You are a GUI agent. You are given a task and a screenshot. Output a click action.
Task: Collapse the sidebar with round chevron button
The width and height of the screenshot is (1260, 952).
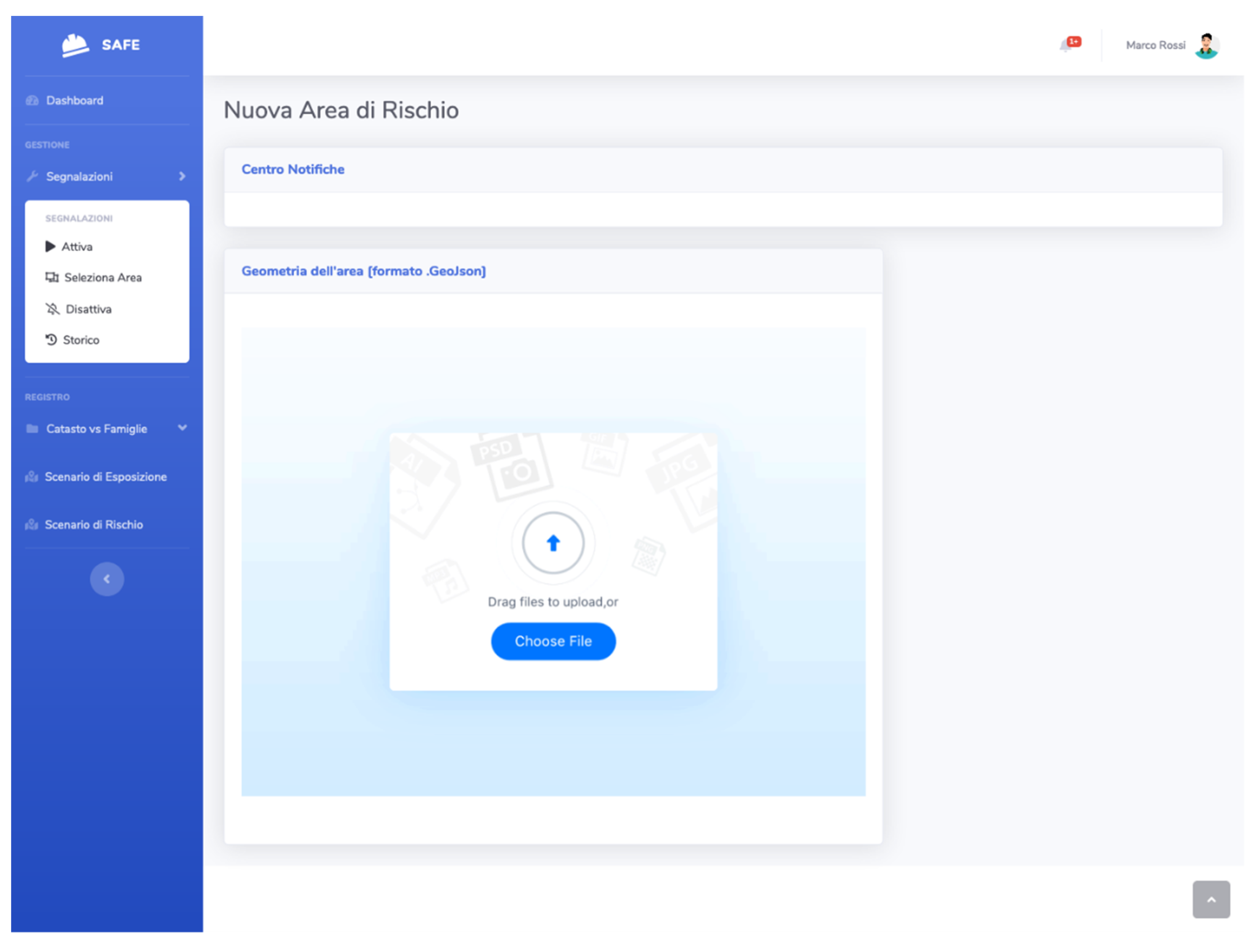pyautogui.click(x=106, y=580)
